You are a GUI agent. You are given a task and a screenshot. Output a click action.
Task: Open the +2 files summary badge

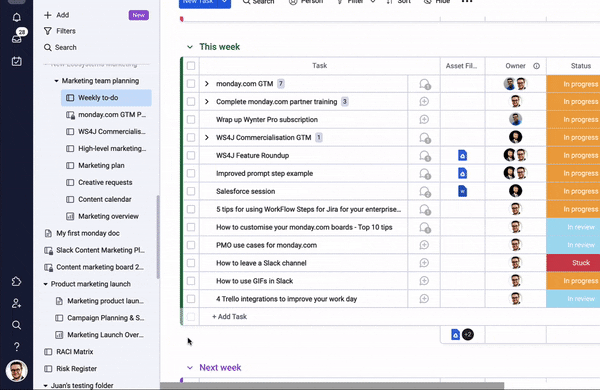tap(468, 335)
